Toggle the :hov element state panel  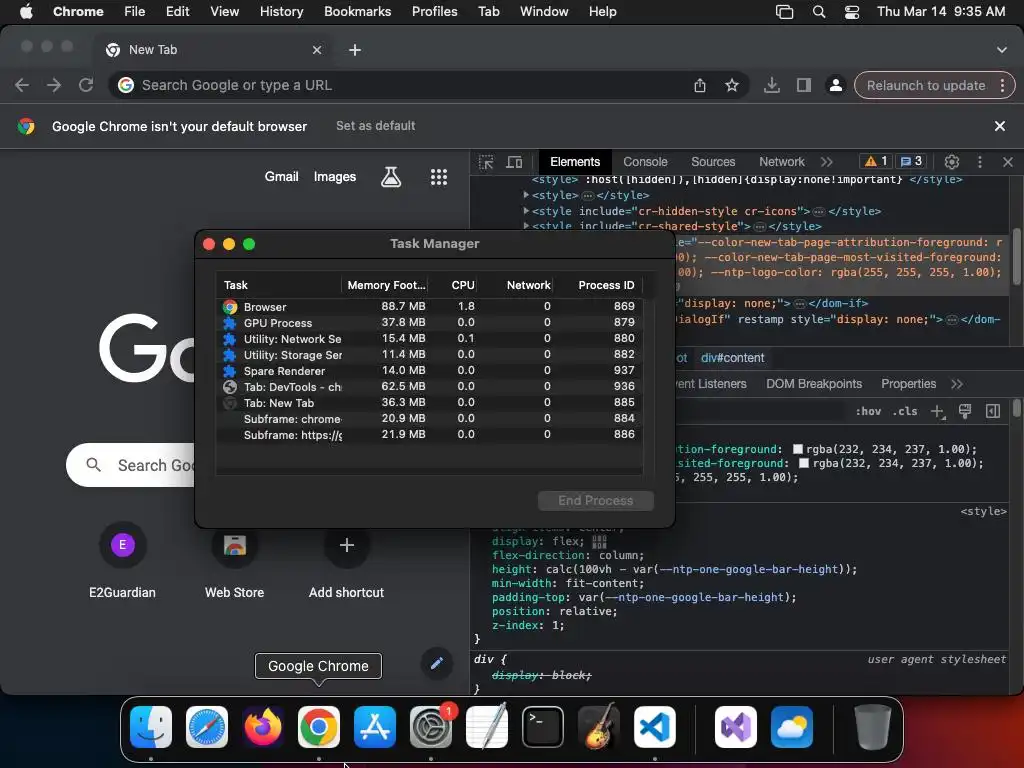pyautogui.click(x=868, y=411)
